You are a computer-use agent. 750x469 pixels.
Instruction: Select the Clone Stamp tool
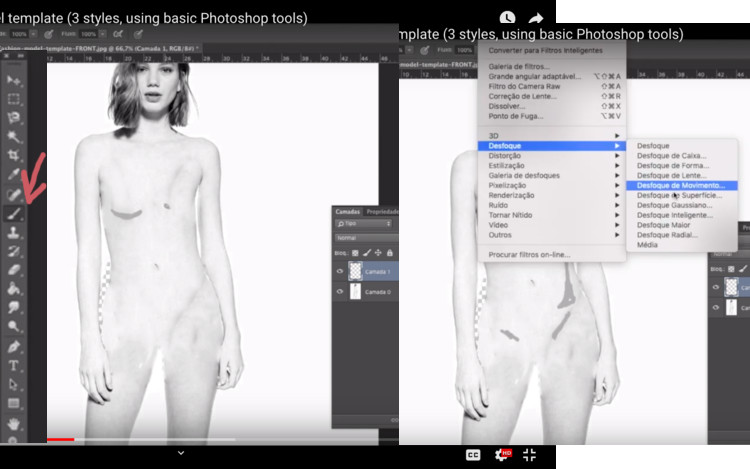pos(13,232)
